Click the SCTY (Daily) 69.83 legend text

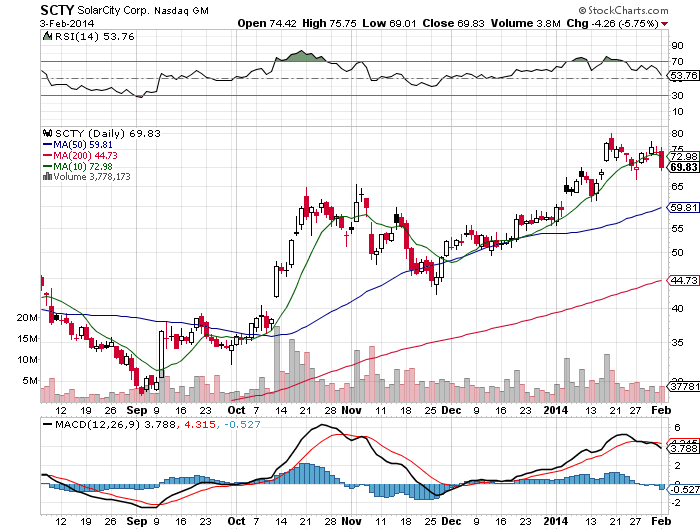(x=108, y=133)
